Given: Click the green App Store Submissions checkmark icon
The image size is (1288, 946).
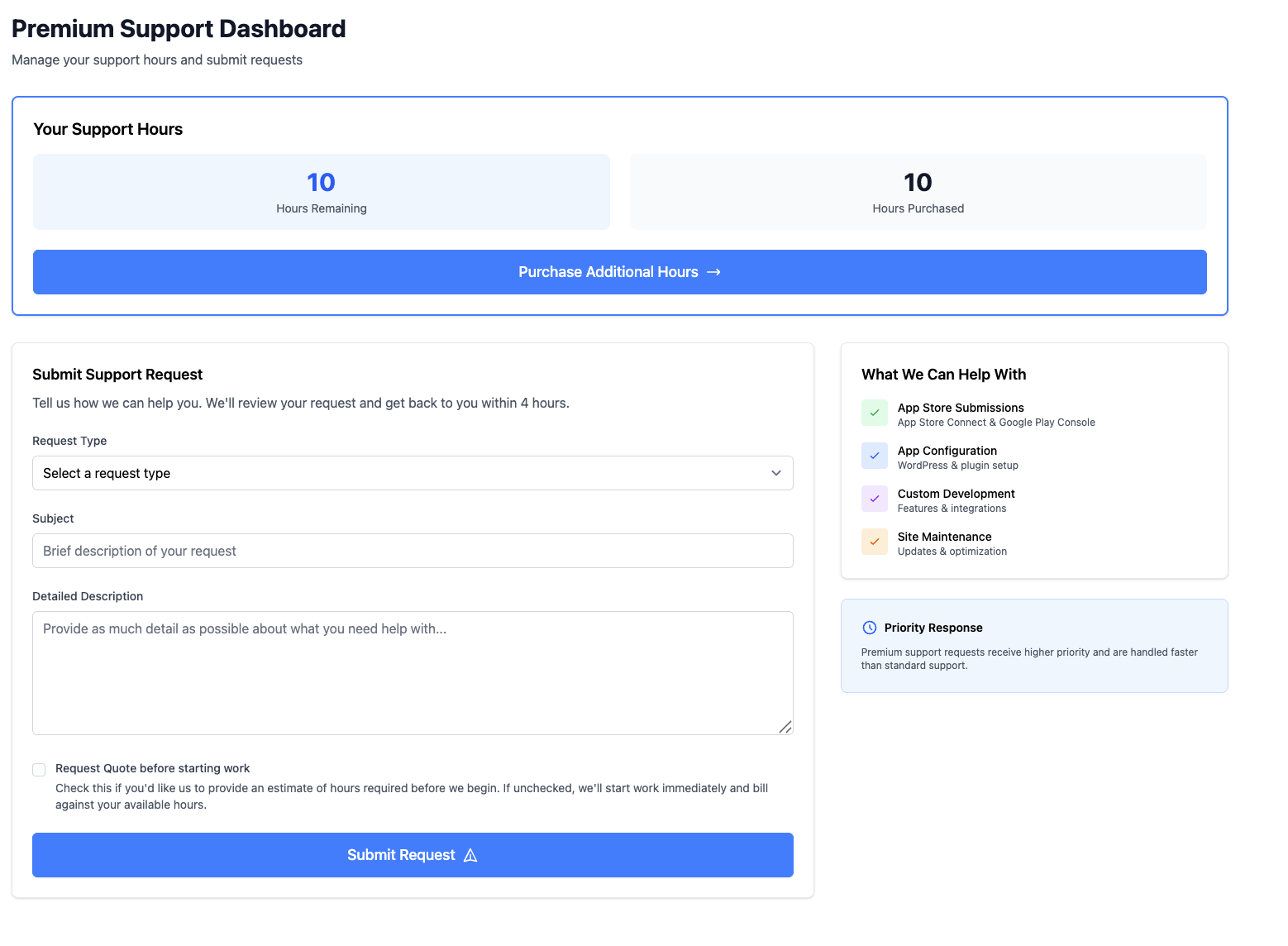Looking at the screenshot, I should pos(874,412).
